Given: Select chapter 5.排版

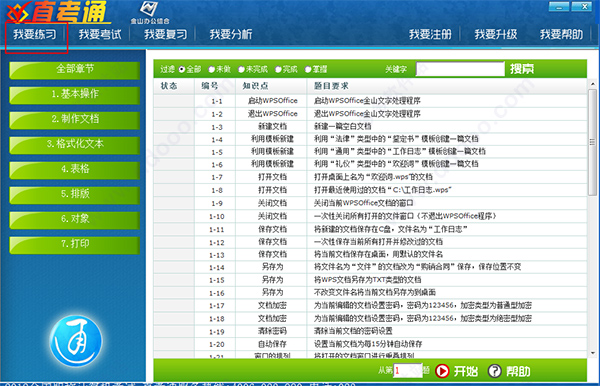Looking at the screenshot, I should point(75,195).
